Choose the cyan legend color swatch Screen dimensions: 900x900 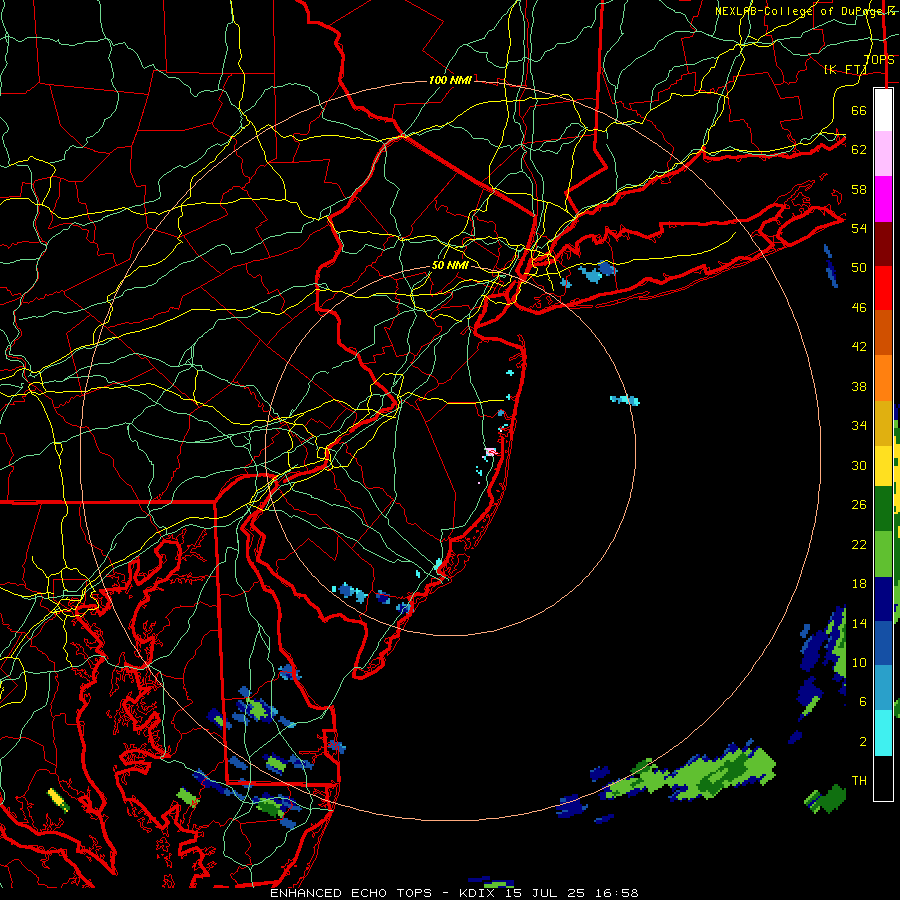click(883, 733)
